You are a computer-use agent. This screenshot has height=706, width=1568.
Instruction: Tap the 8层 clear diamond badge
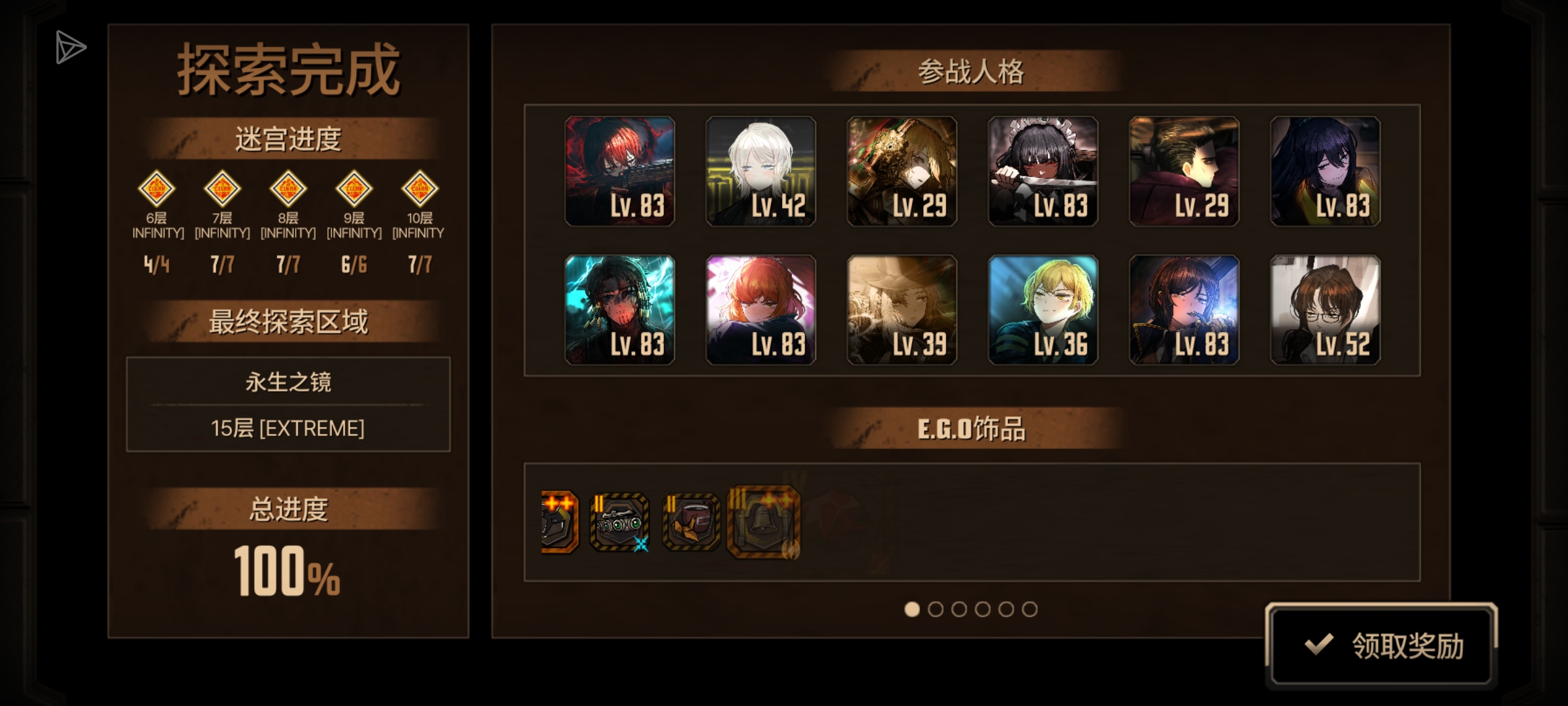tap(288, 189)
